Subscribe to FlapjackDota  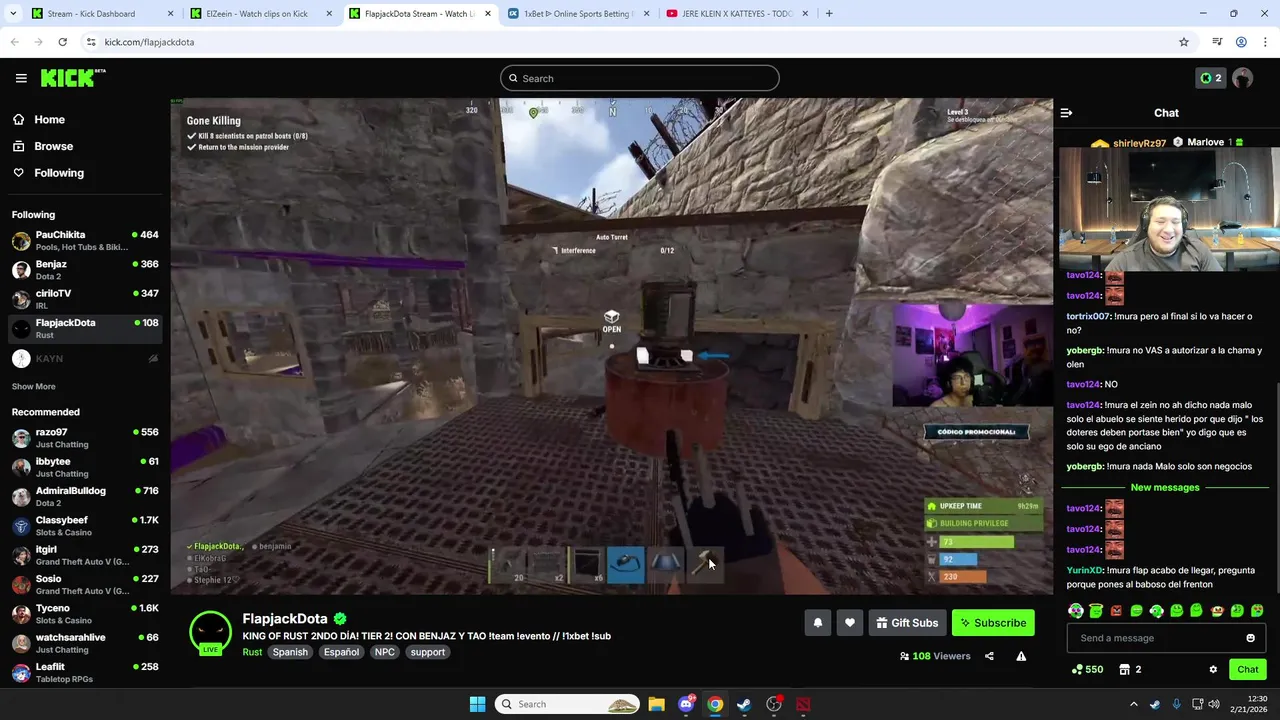point(993,623)
